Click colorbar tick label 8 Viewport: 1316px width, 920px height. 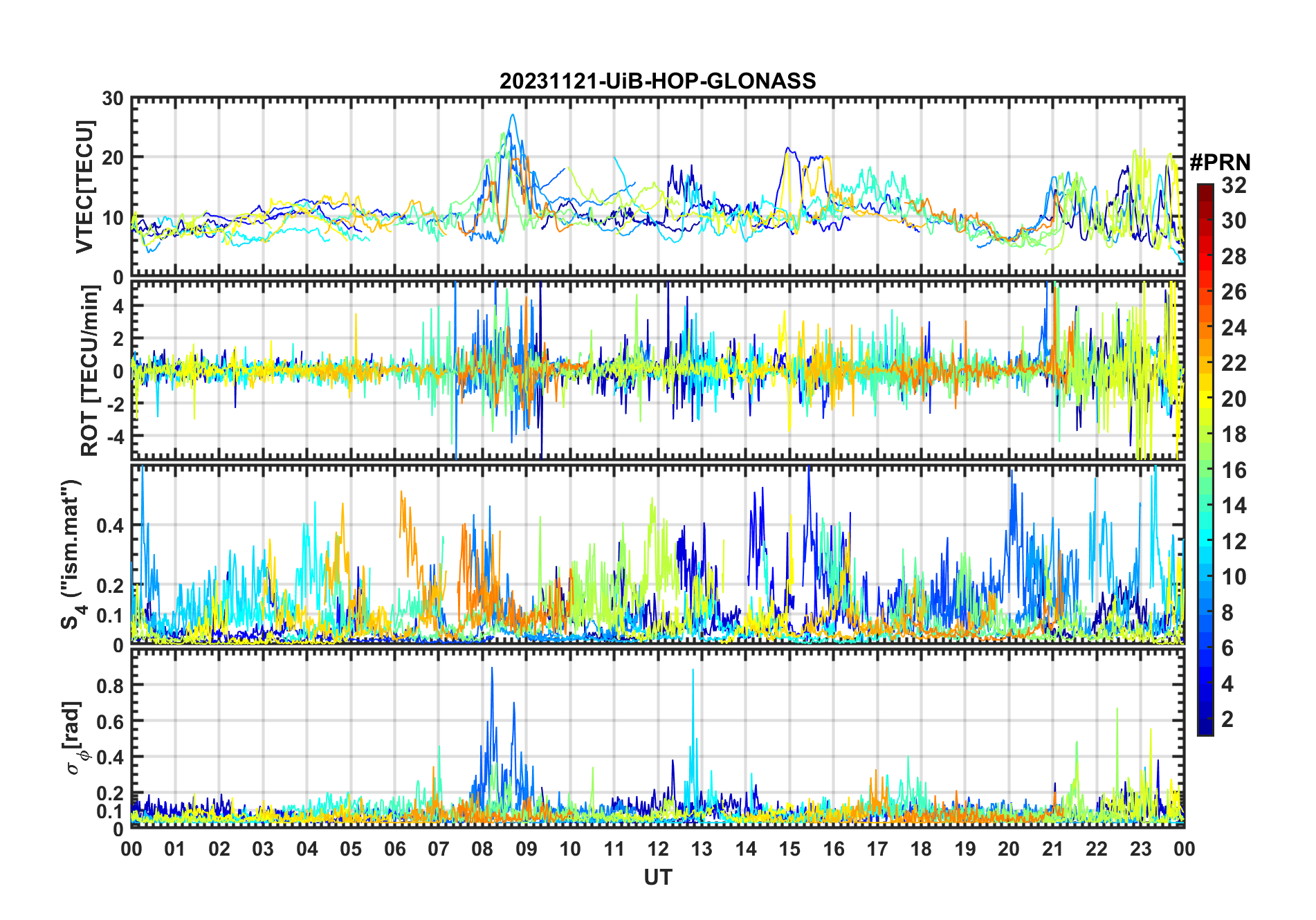click(1227, 612)
